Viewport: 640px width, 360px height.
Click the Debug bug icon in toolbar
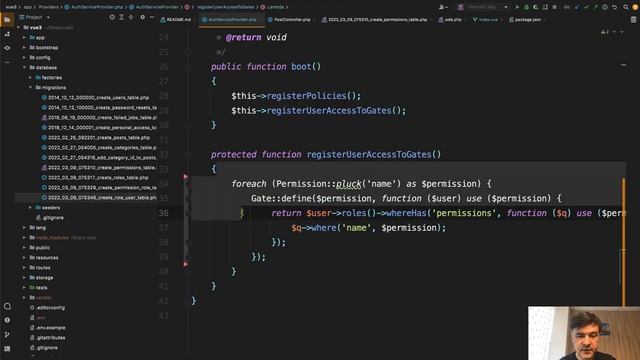526,7
